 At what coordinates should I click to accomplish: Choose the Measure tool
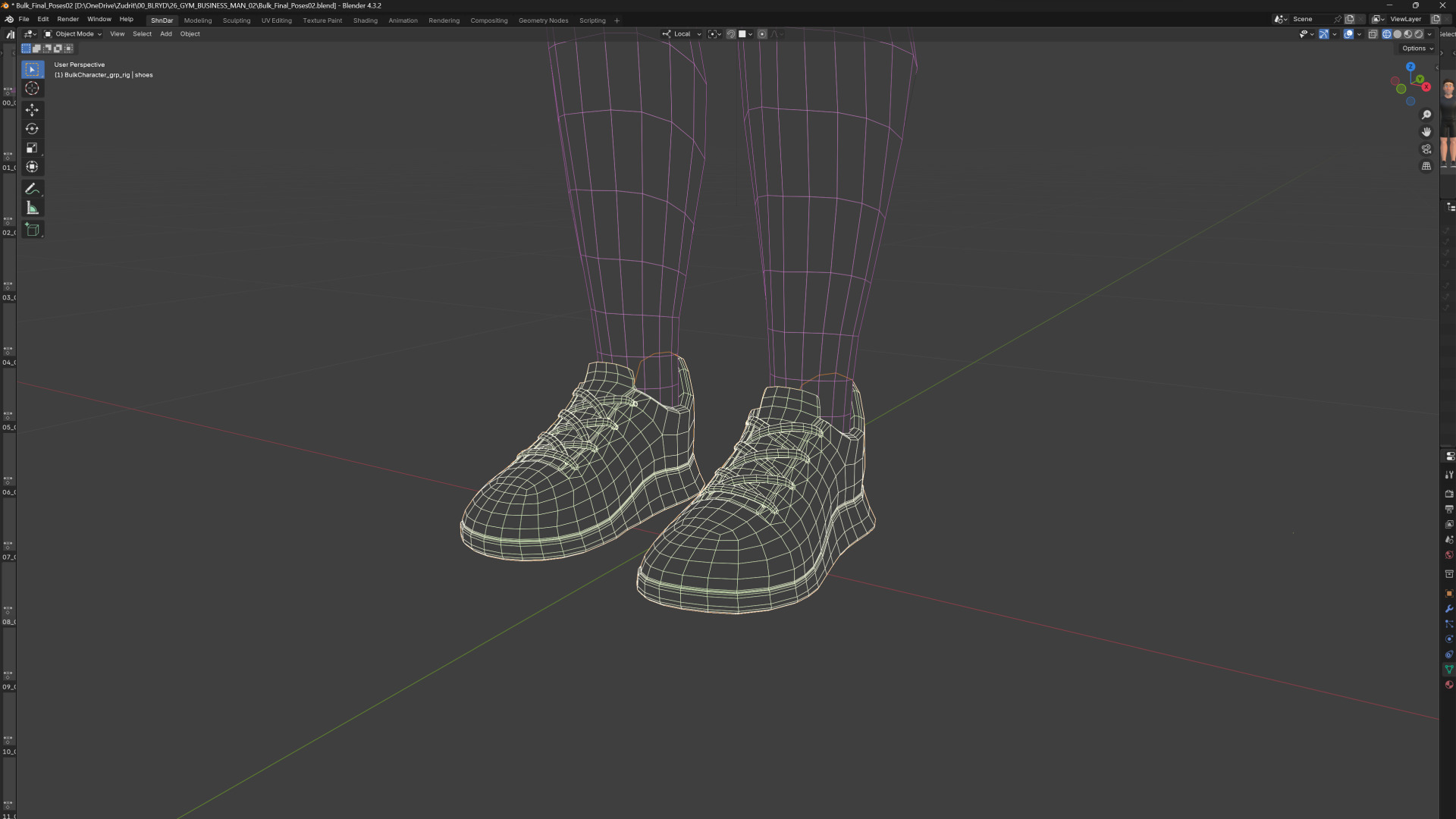pos(32,208)
